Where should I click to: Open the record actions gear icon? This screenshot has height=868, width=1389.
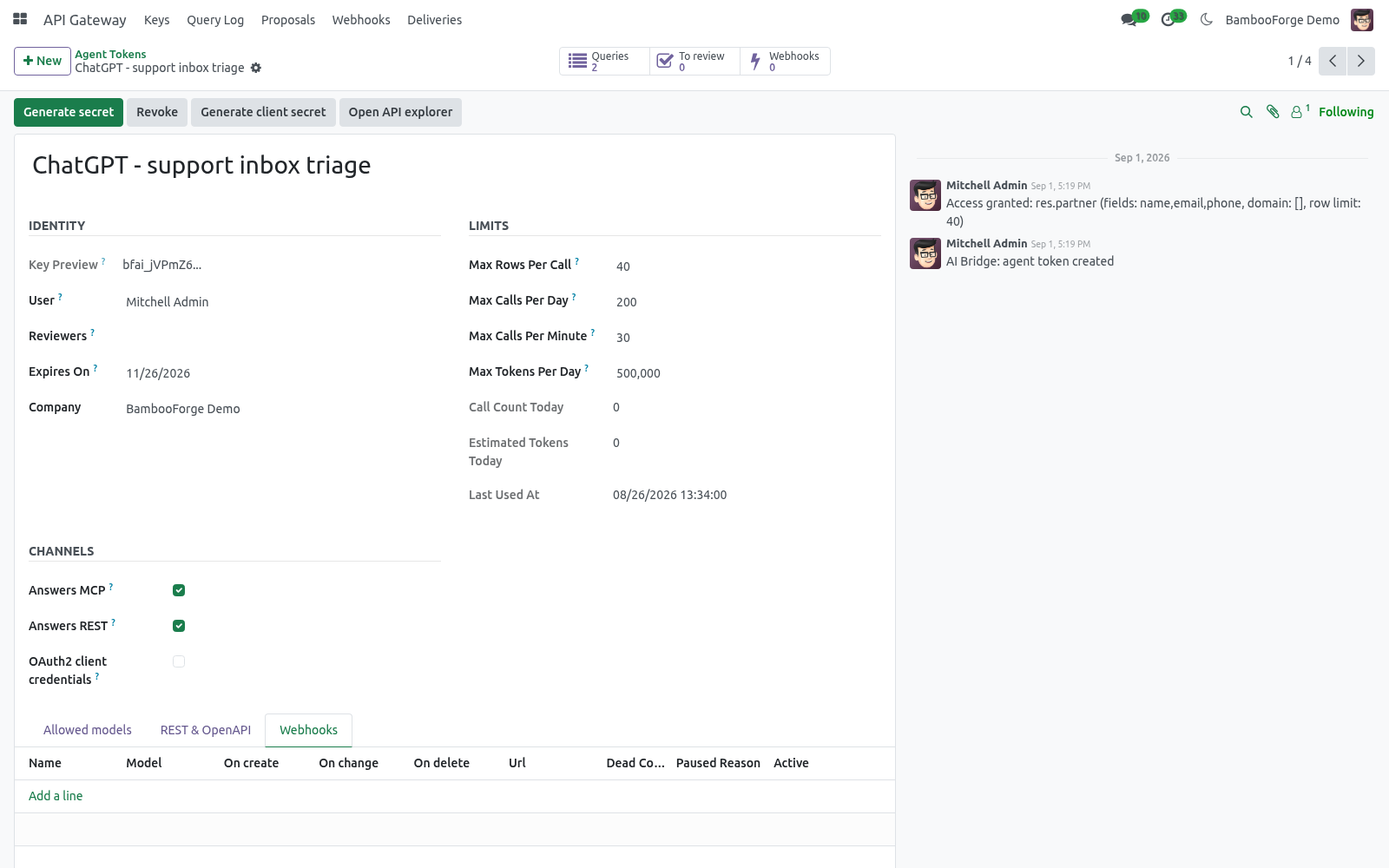pyautogui.click(x=256, y=68)
